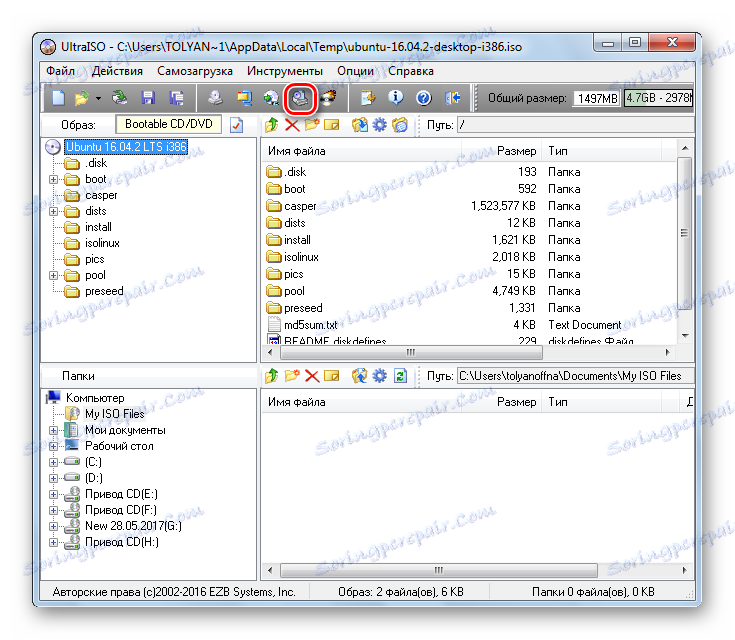
Task: Click the red Delete X in image toolbar
Action: [292, 125]
